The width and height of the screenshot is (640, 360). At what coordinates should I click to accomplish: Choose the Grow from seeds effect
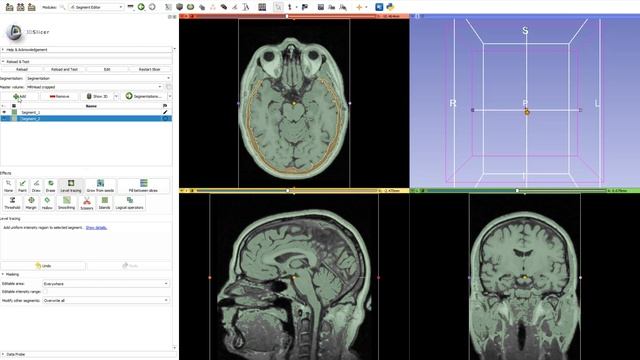(100, 186)
